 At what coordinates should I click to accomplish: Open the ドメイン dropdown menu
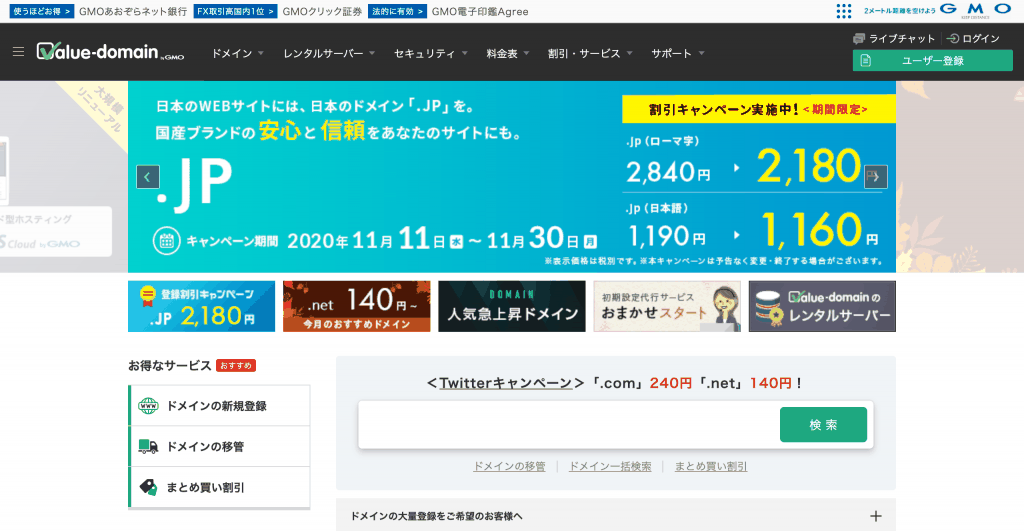click(x=238, y=54)
